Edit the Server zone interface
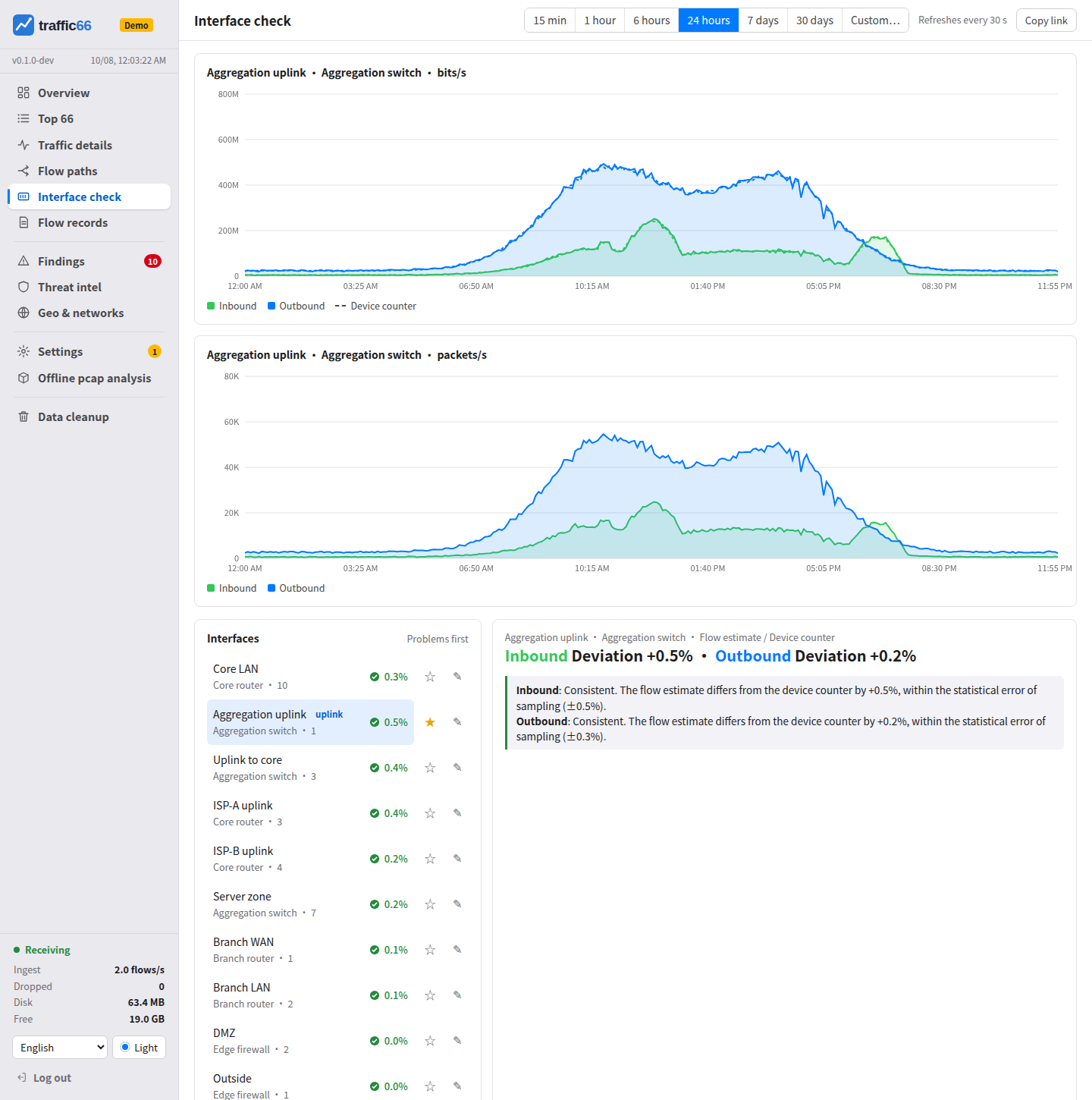Screen dimensions: 1092x1100 click(457, 904)
